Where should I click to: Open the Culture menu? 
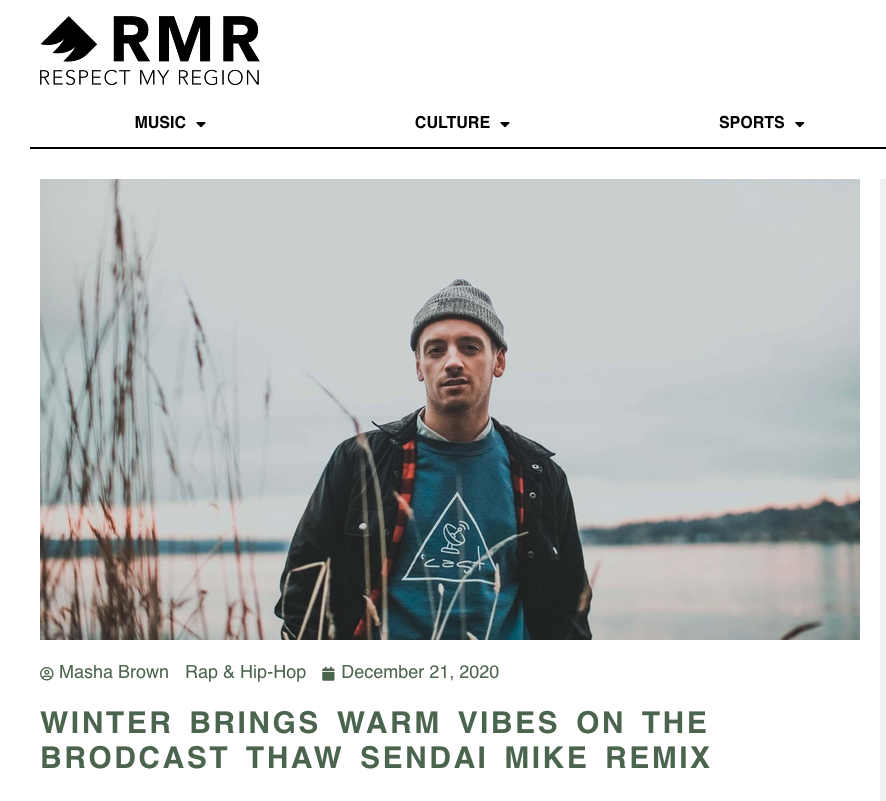pos(452,123)
